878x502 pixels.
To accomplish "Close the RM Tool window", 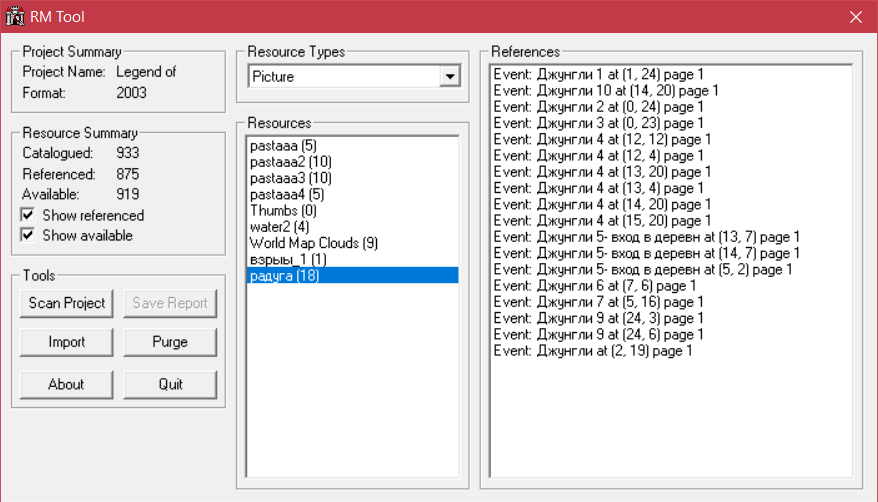I will 855,16.
